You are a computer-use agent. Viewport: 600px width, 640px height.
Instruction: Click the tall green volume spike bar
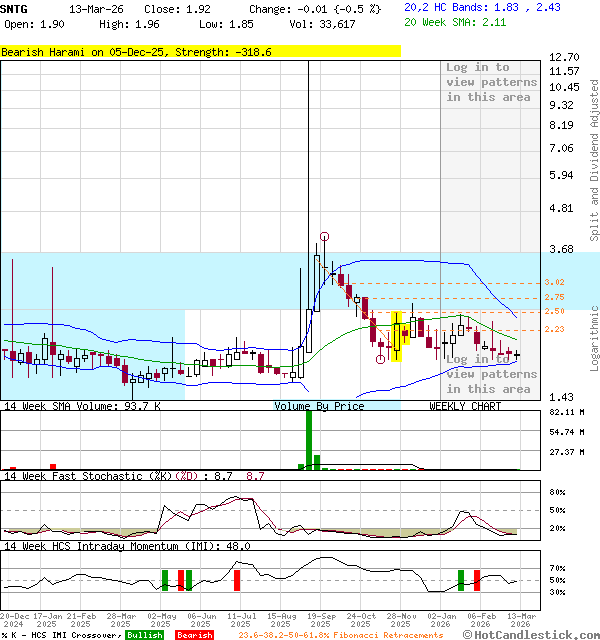[309, 439]
